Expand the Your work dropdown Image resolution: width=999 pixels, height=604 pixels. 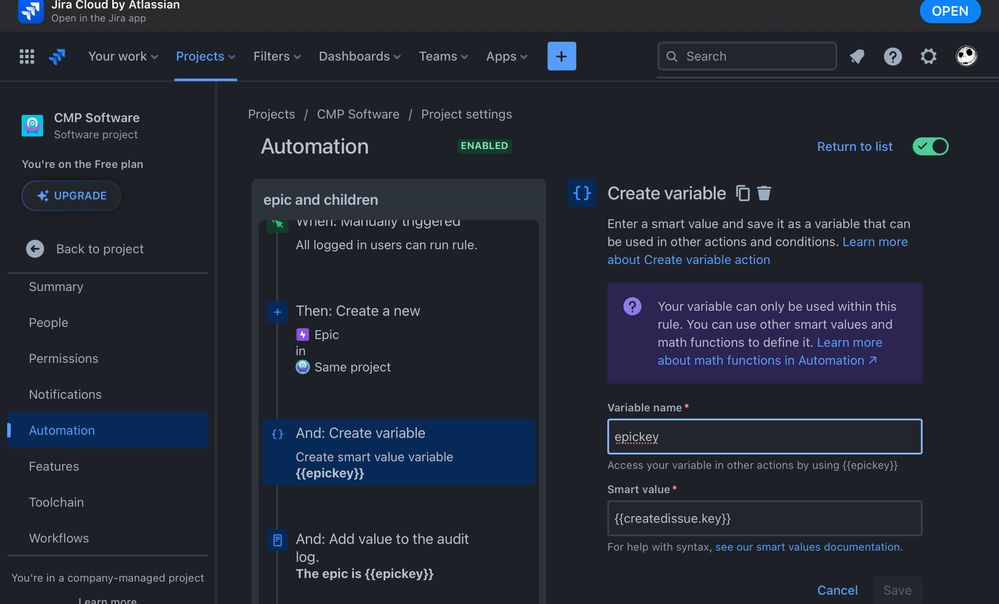tap(123, 57)
